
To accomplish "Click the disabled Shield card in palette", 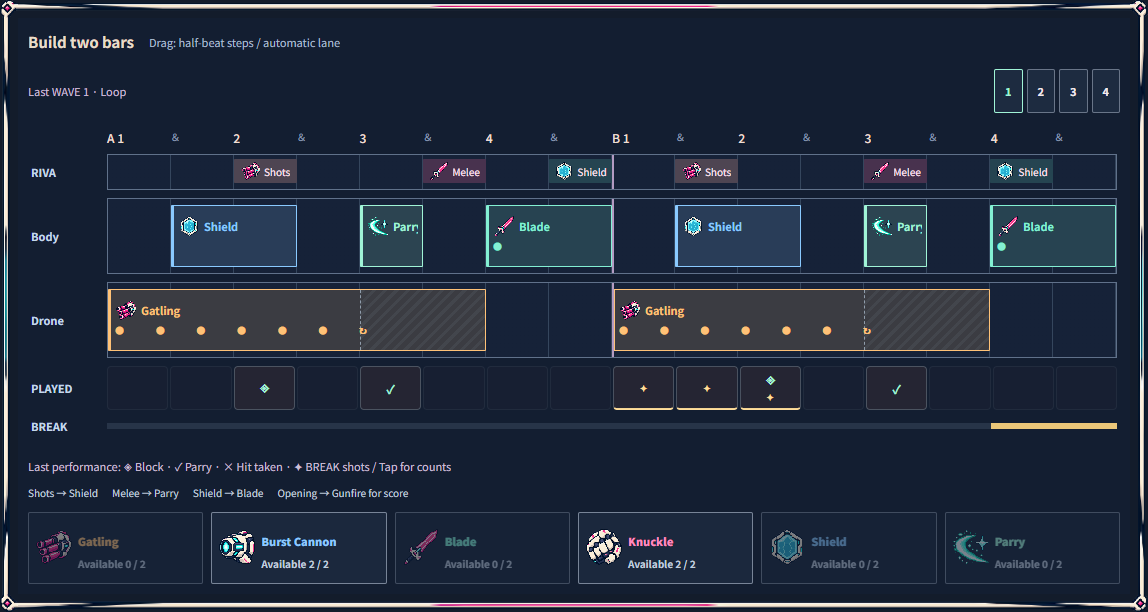I will (849, 548).
